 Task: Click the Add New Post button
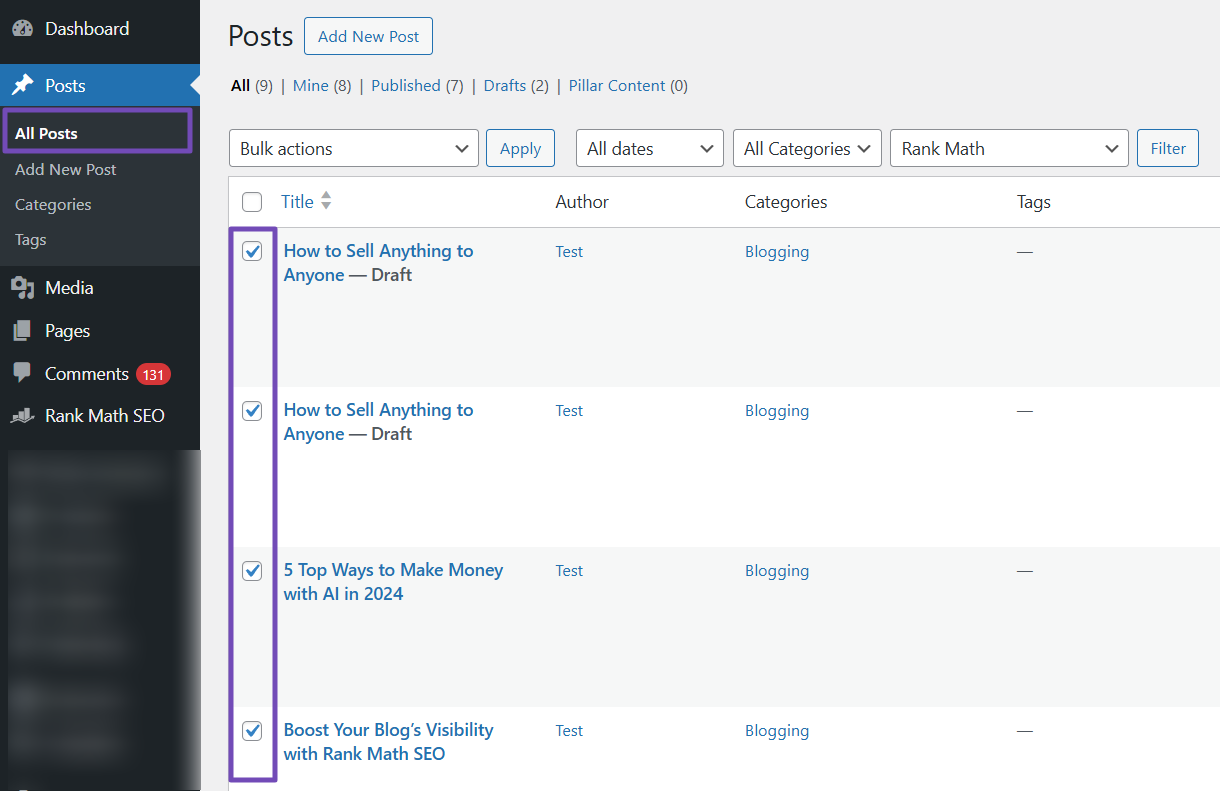click(x=368, y=35)
